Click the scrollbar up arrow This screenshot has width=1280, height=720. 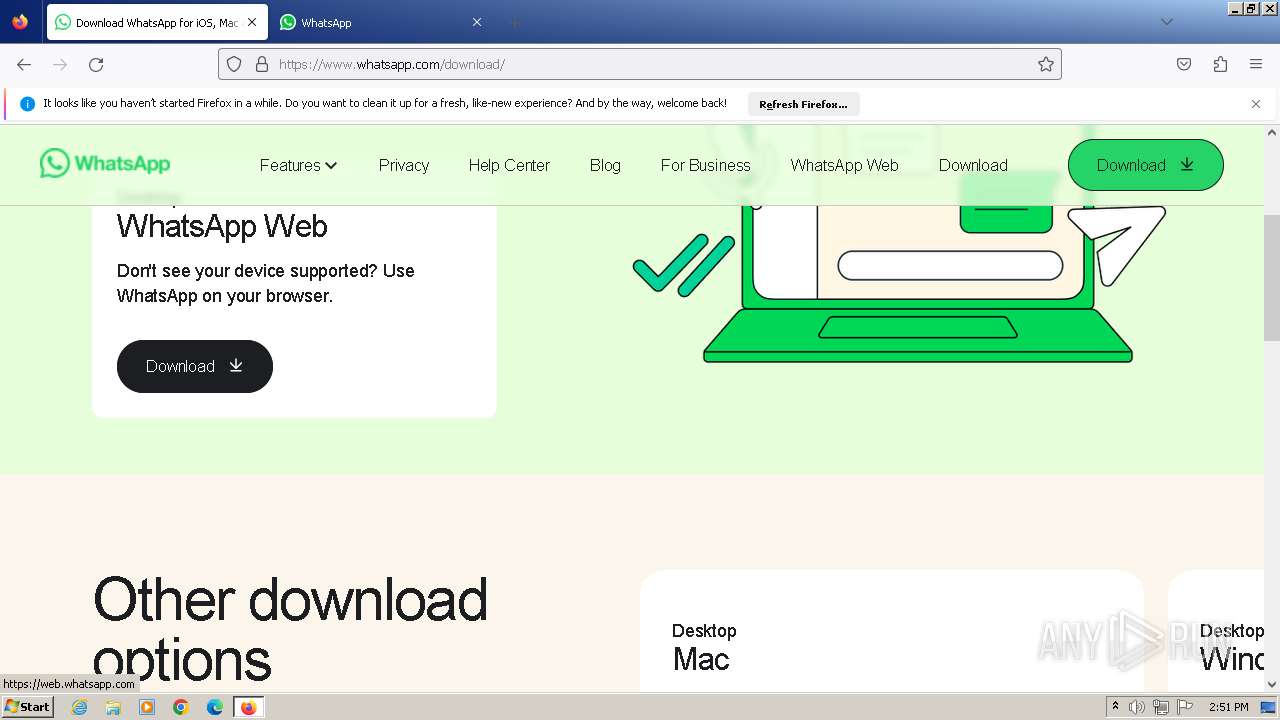point(1272,132)
